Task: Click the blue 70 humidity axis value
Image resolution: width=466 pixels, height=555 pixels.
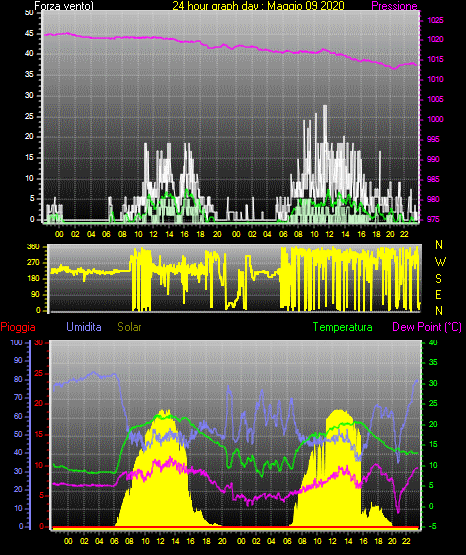Action: 18,397
